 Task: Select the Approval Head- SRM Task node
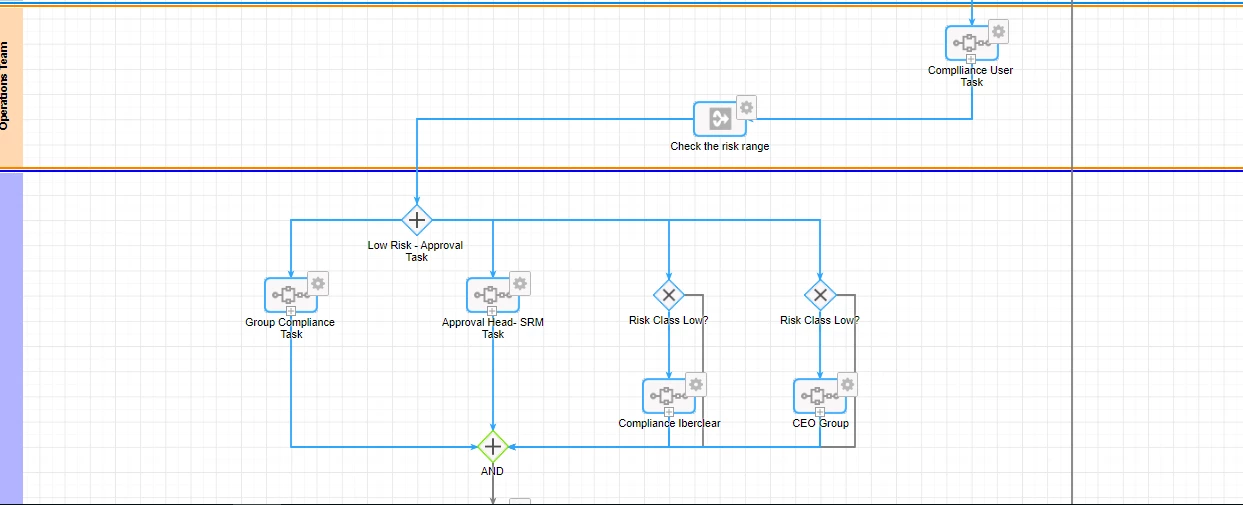pos(493,295)
